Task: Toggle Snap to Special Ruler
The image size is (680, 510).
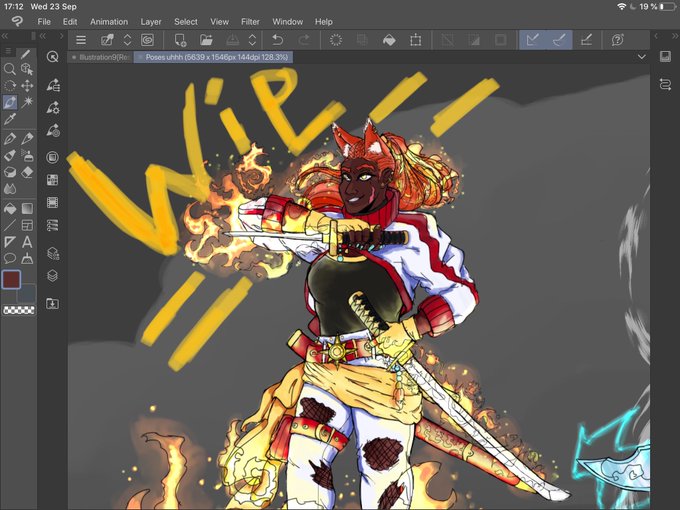Action: [559, 40]
